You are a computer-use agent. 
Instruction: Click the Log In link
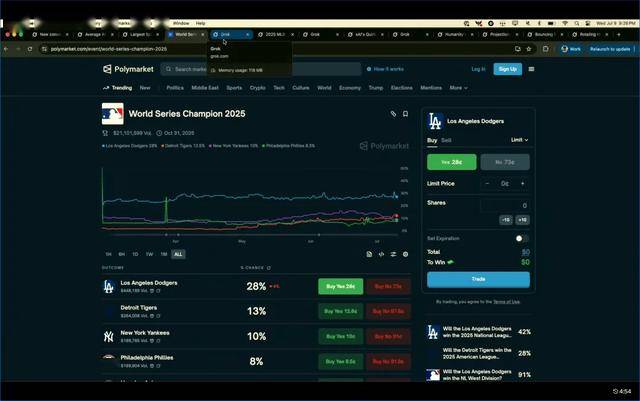click(x=478, y=69)
